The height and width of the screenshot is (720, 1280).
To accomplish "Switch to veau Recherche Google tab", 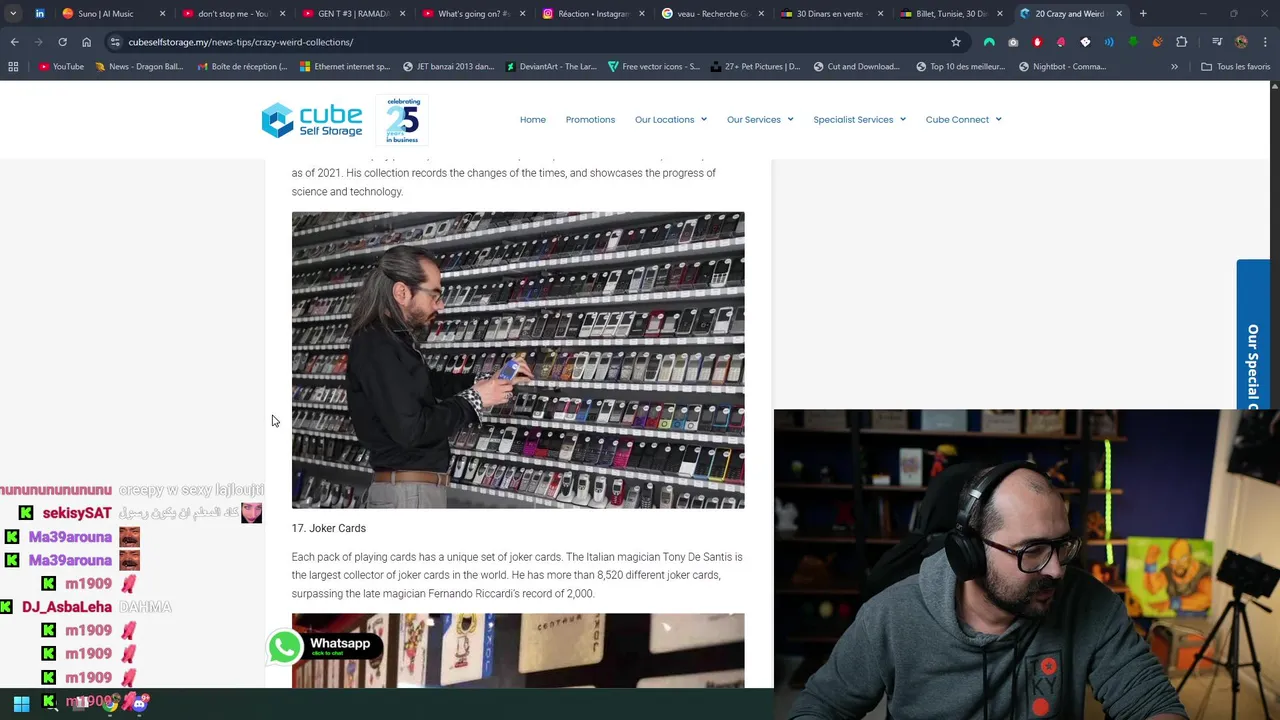I will [712, 14].
